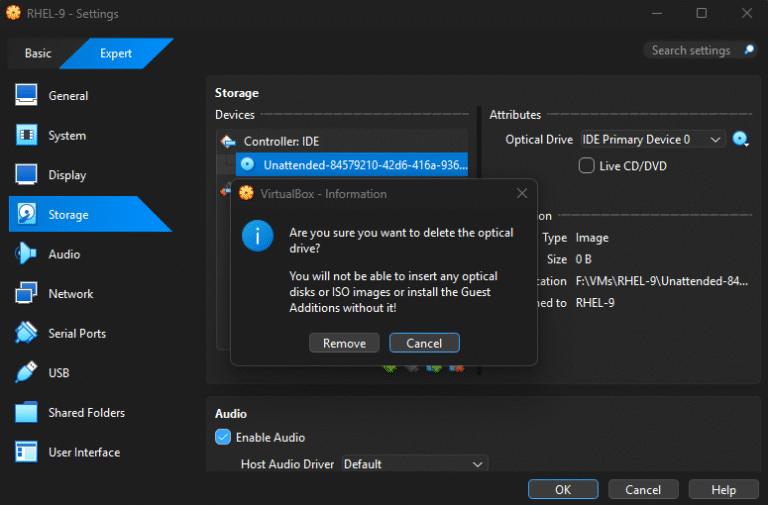Image resolution: width=768 pixels, height=505 pixels.
Task: Select the USB settings icon
Action: (x=27, y=373)
